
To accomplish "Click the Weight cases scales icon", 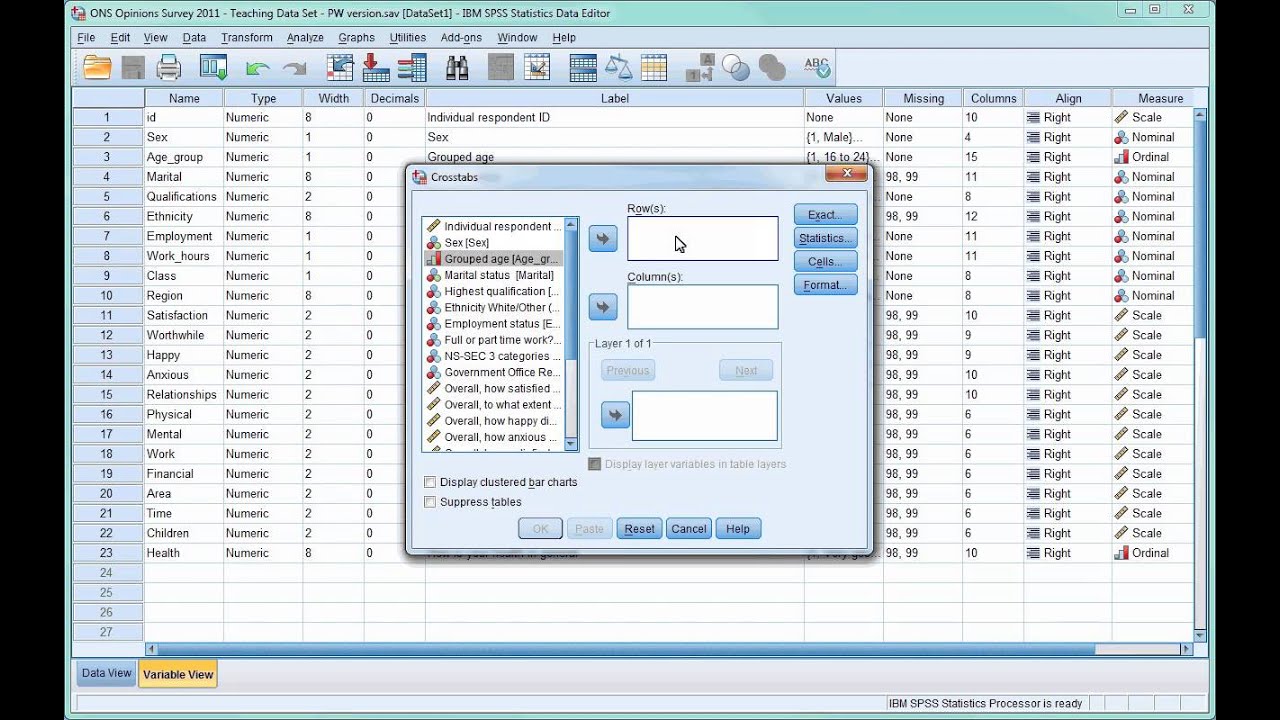I will (619, 68).
